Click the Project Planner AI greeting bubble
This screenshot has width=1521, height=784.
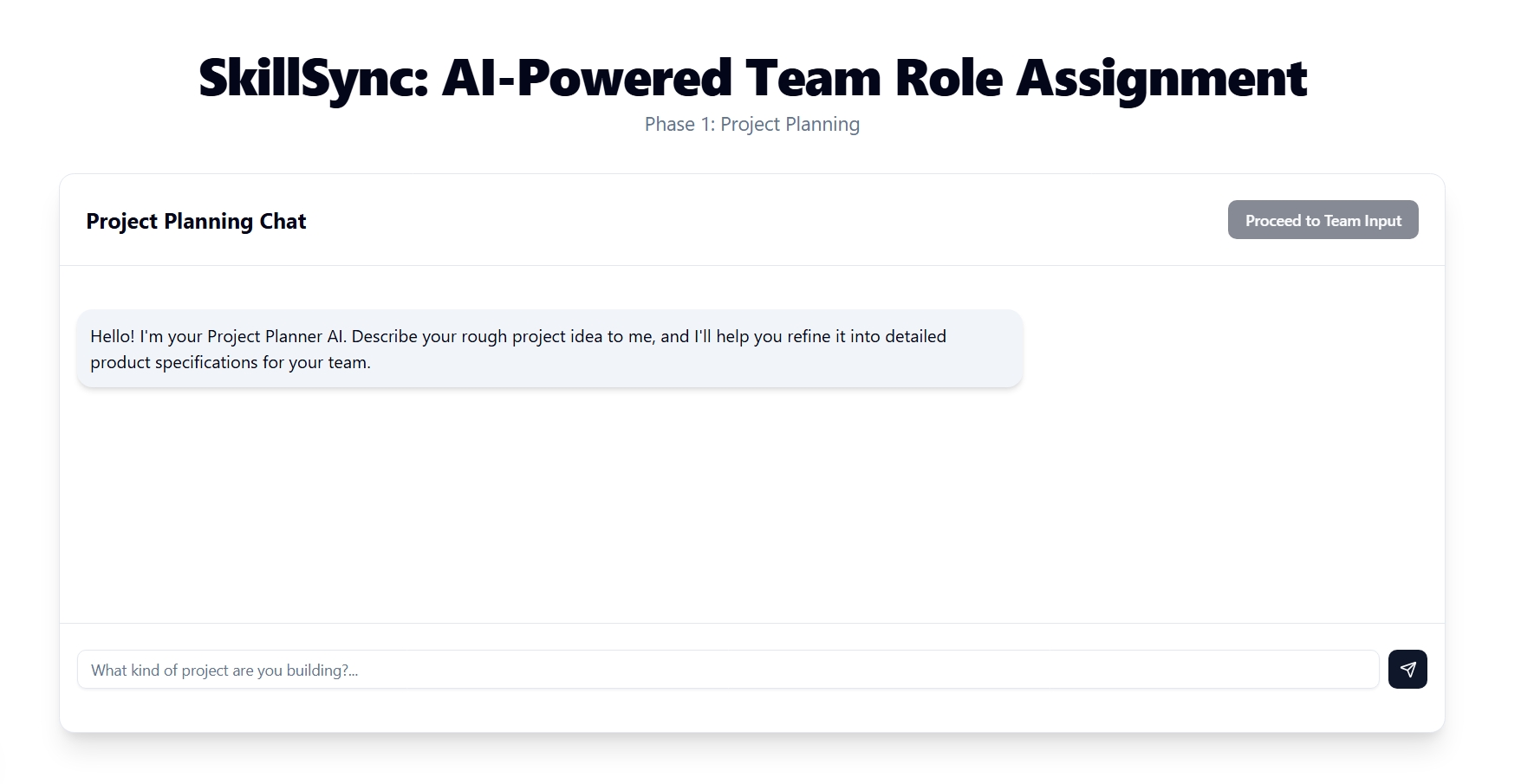pos(549,348)
